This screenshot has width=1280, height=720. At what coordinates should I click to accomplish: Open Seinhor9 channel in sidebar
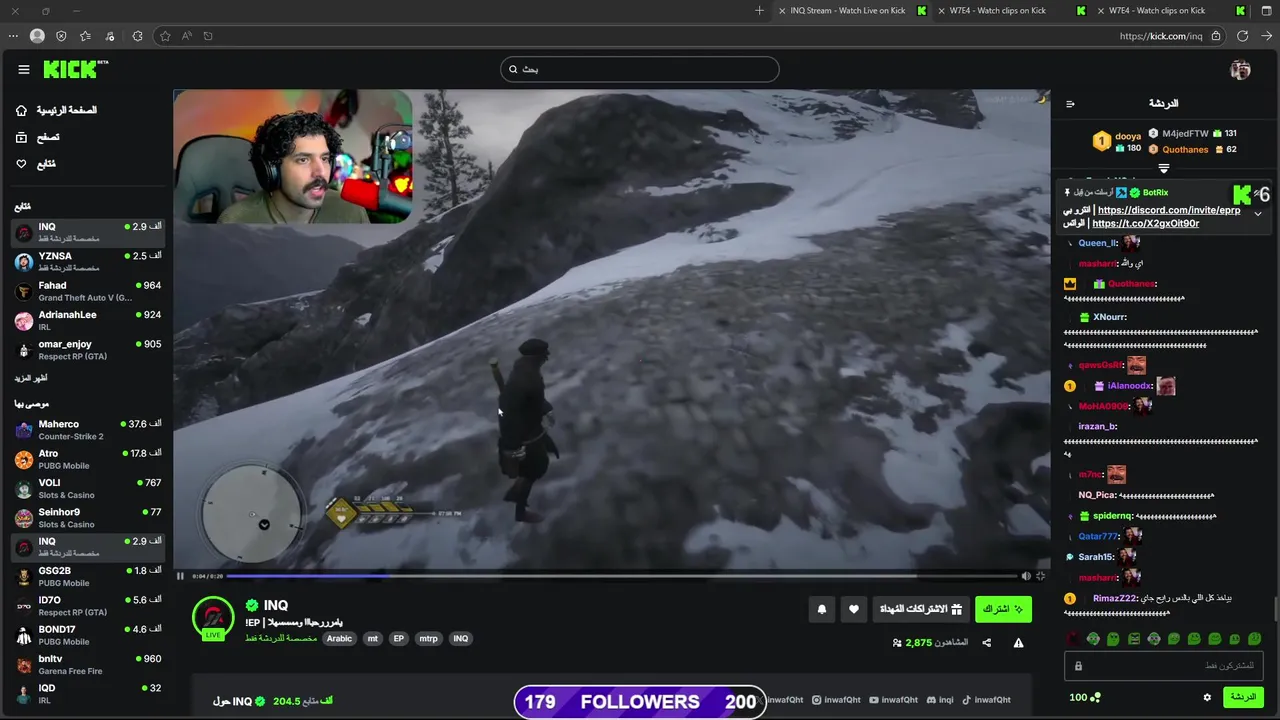(x=88, y=518)
